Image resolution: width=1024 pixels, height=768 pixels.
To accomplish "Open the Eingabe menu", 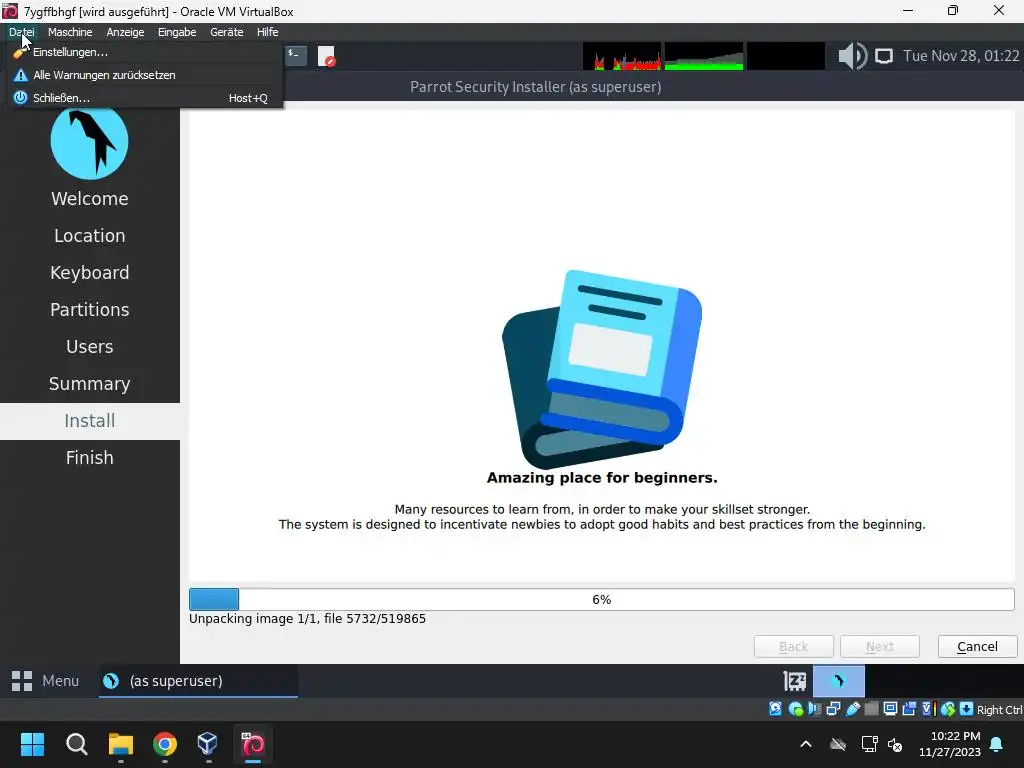I will pyautogui.click(x=177, y=32).
